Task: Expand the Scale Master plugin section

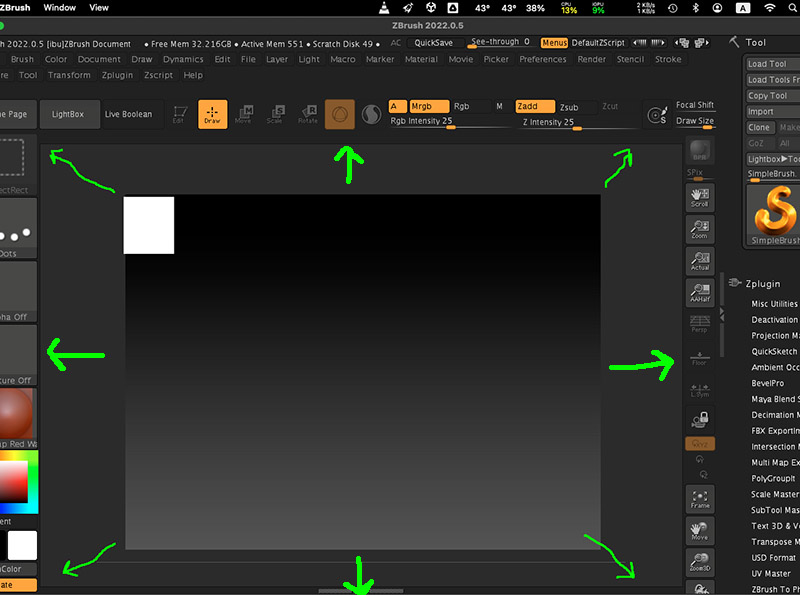Action: (x=774, y=494)
